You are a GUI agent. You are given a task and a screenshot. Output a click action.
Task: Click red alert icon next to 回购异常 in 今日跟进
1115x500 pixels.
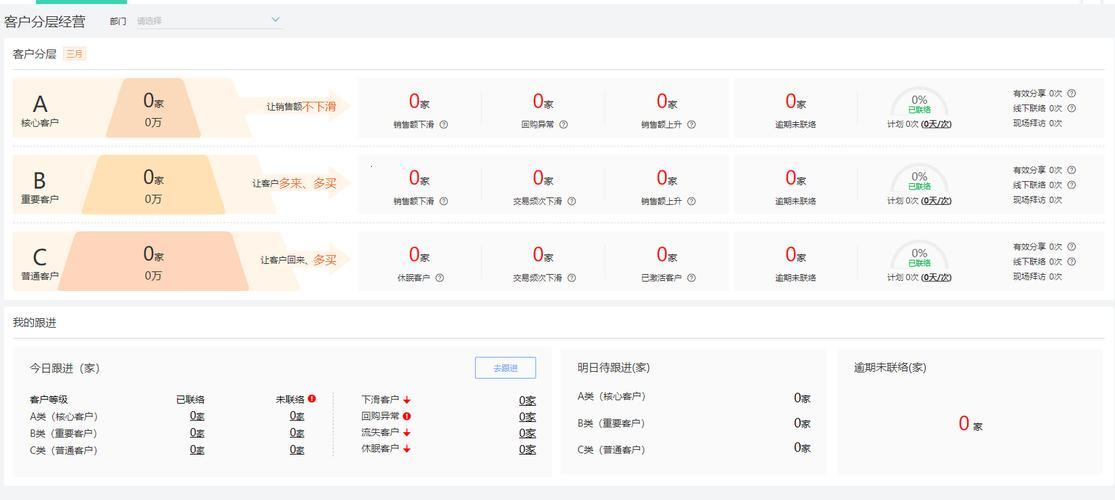coord(407,416)
